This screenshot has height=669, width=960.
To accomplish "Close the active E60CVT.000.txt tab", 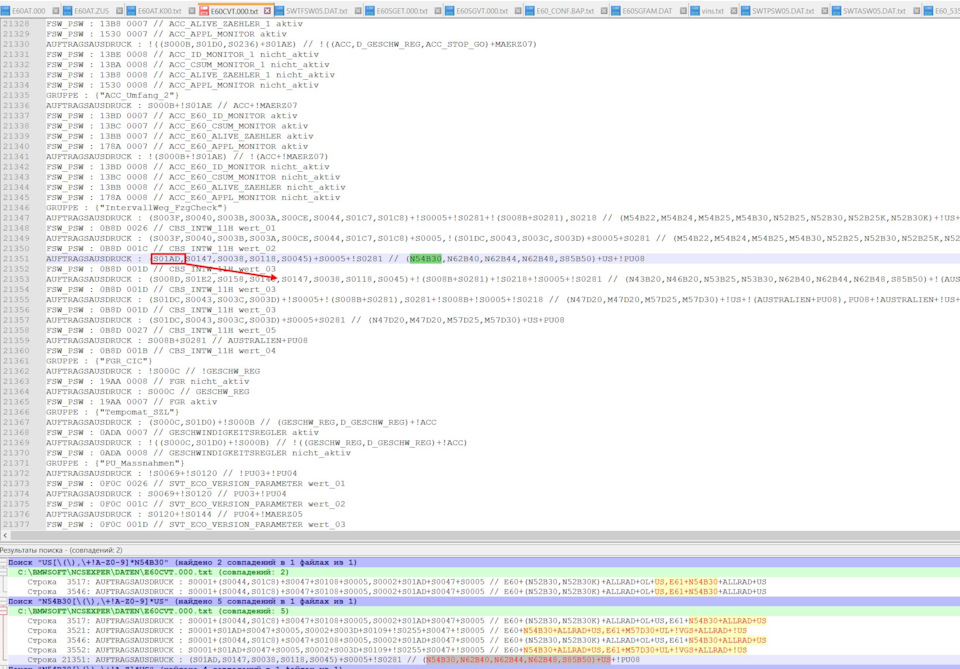I will 268,11.
